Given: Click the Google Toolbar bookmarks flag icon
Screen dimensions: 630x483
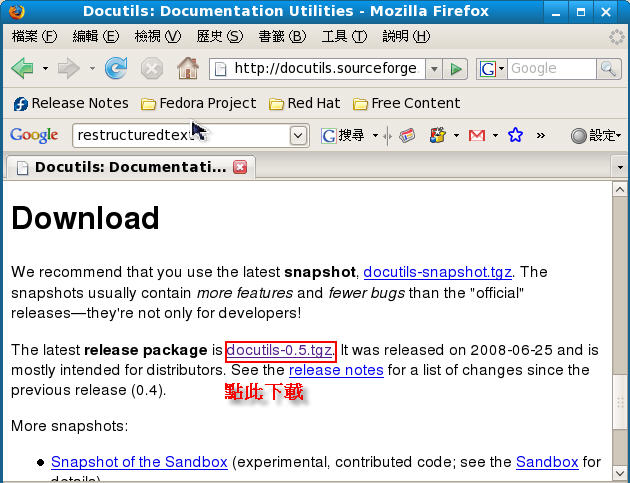Looking at the screenshot, I should pos(438,135).
